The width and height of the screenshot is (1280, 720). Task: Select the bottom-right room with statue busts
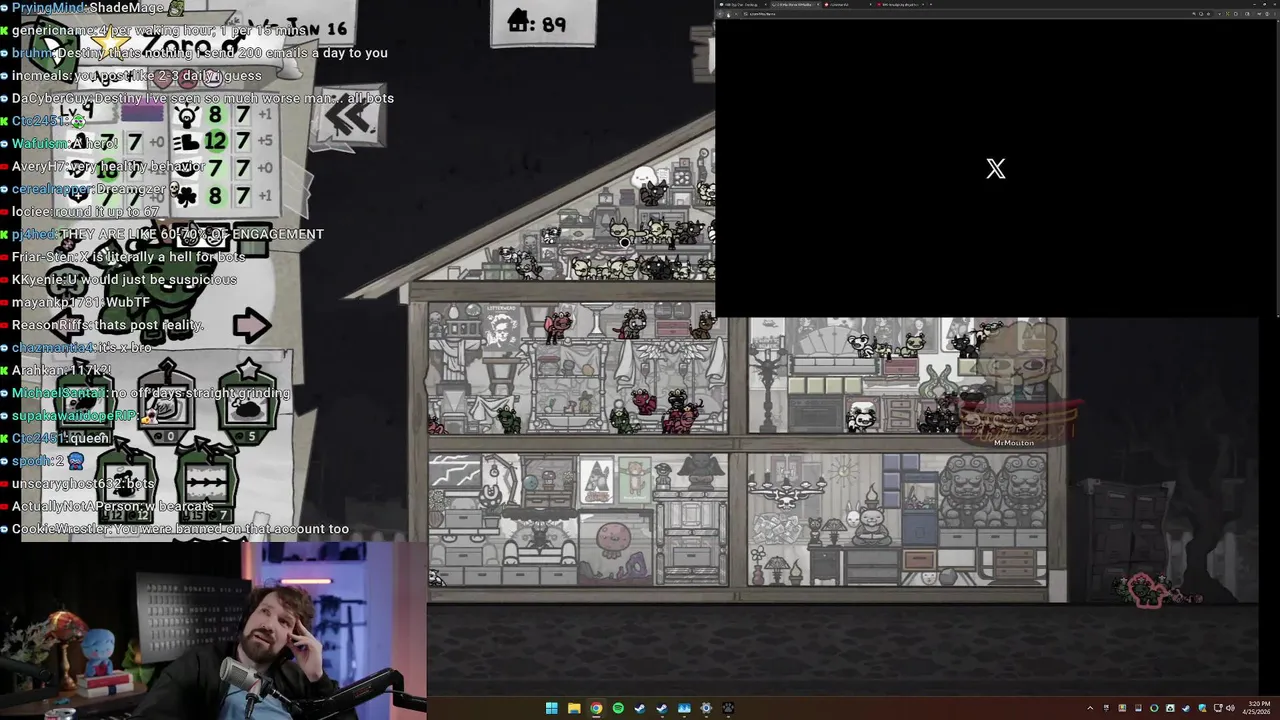[x=897, y=519]
